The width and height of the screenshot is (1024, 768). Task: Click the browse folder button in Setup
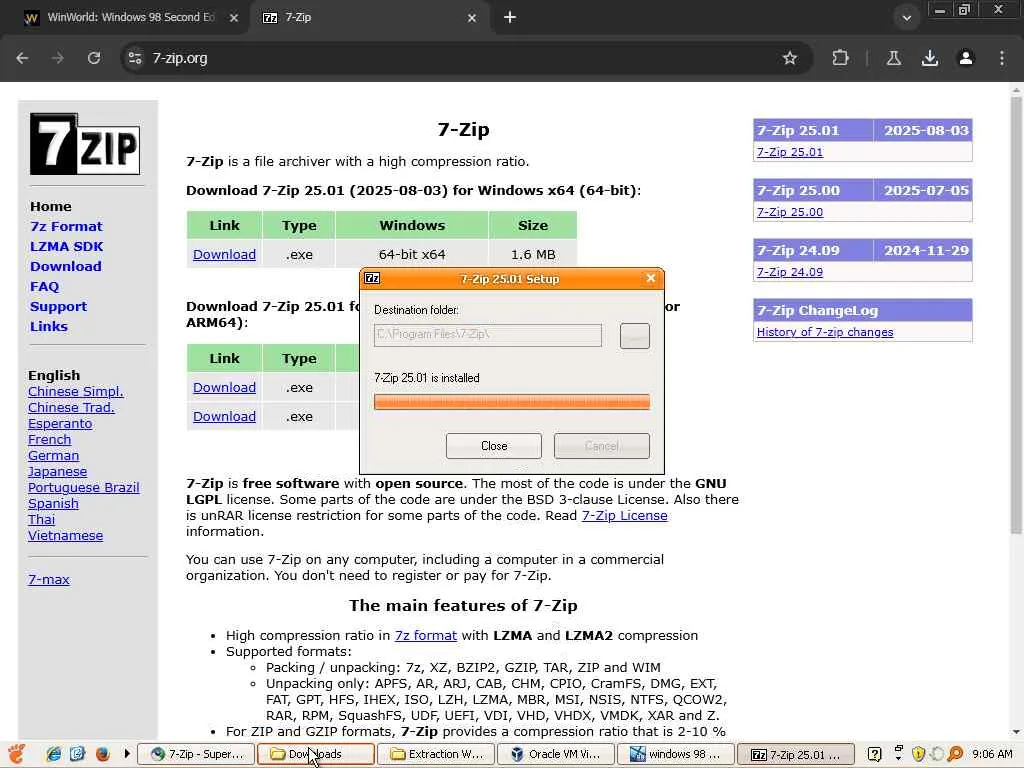point(634,336)
